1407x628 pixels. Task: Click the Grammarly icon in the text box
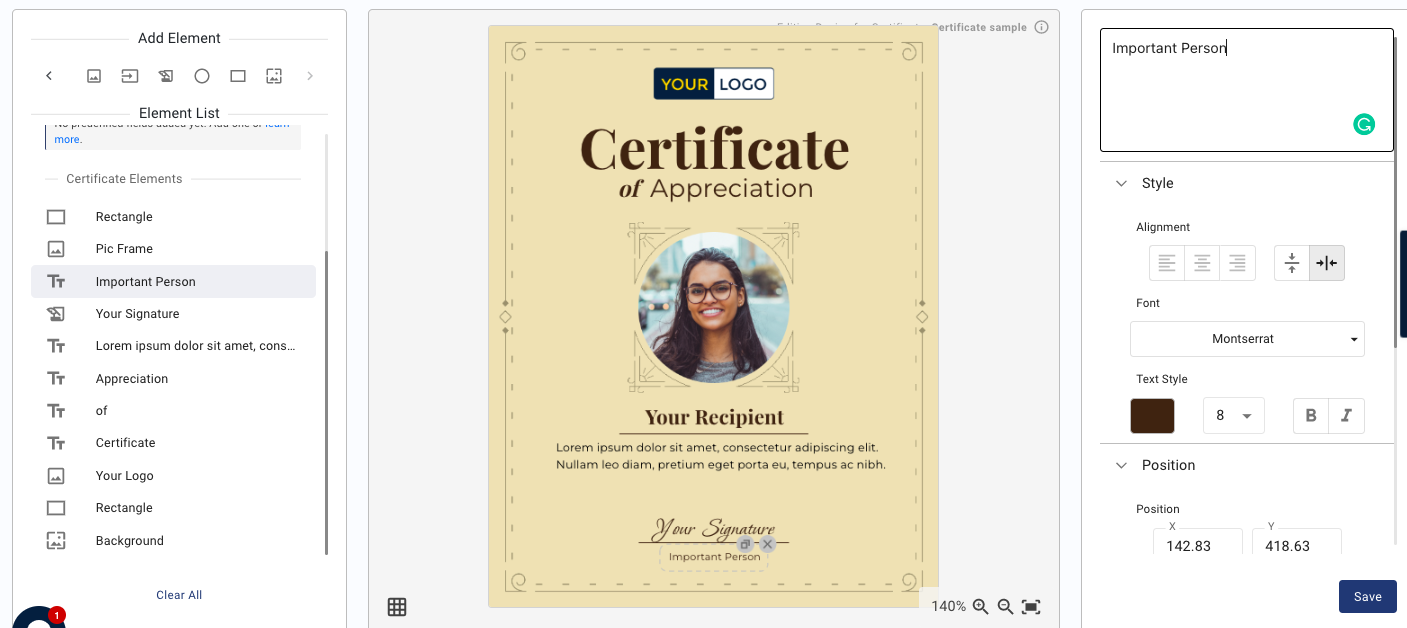(1364, 125)
